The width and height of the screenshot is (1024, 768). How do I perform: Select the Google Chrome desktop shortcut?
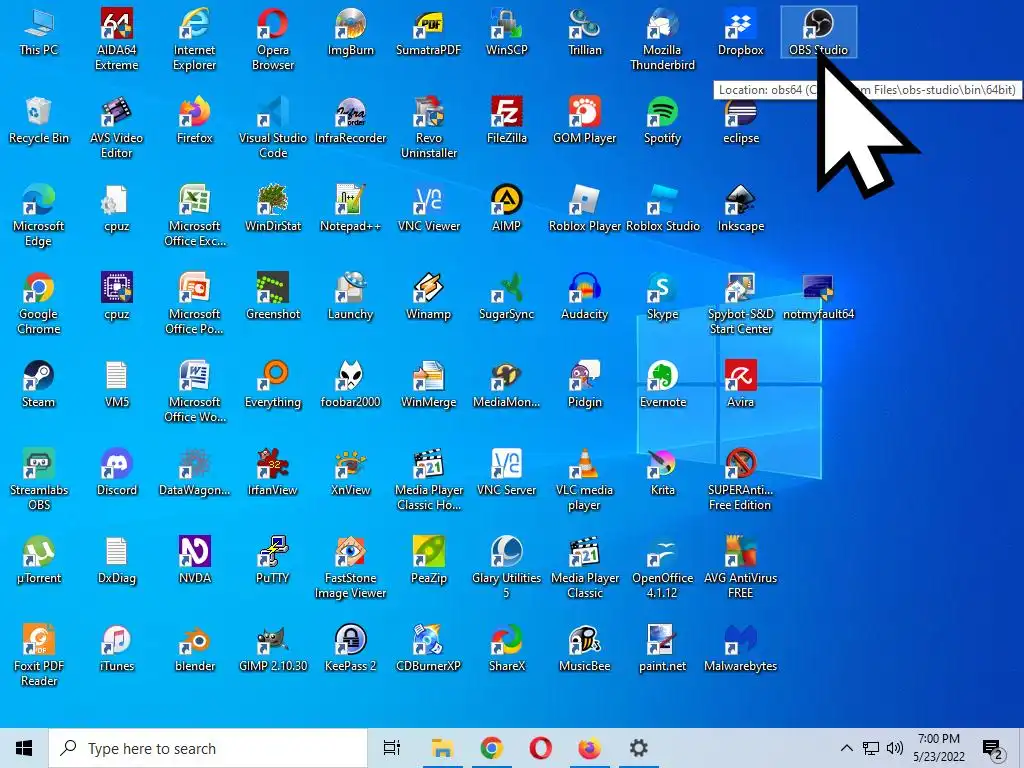[39, 304]
